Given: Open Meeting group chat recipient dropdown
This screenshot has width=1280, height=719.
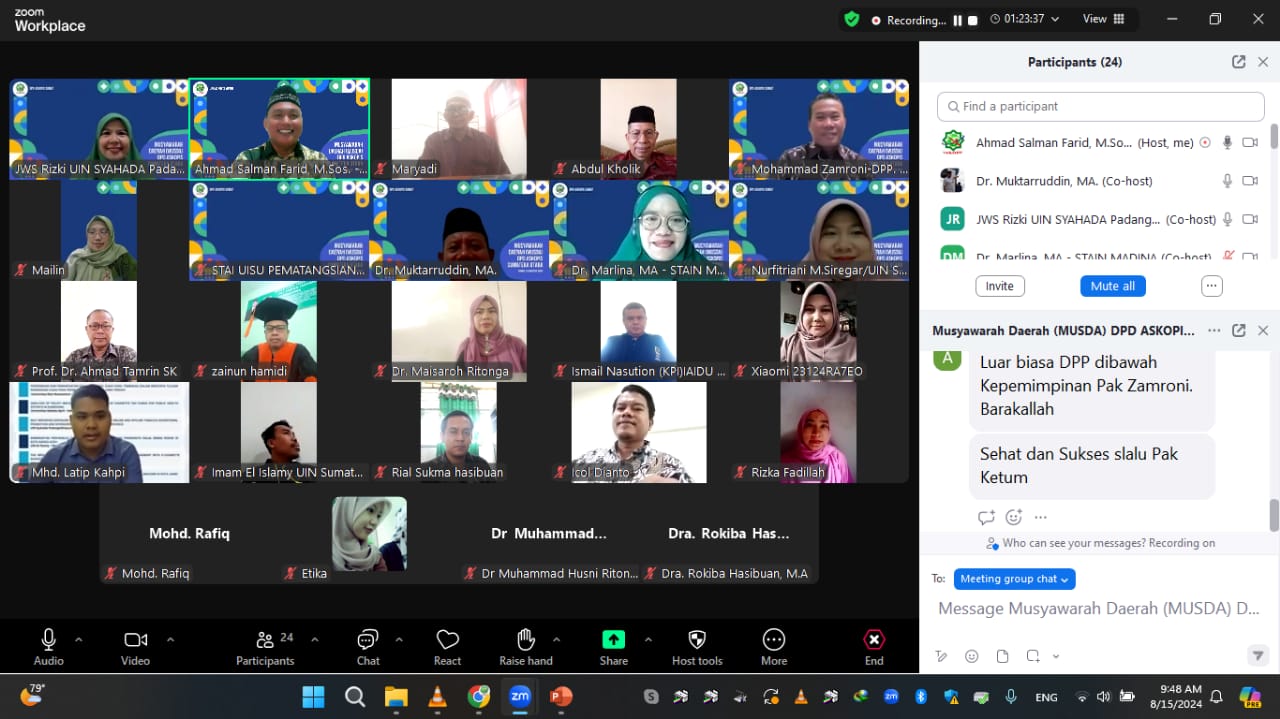Looking at the screenshot, I should click(1014, 579).
